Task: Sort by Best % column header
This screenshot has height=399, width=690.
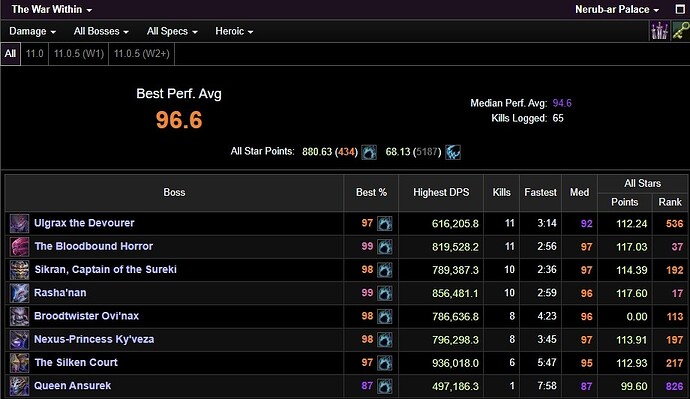Action: (371, 193)
